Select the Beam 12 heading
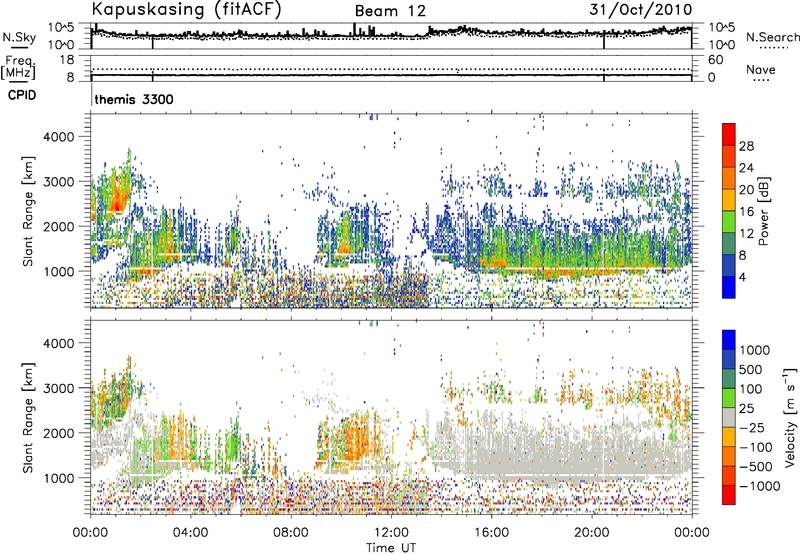800x554 pixels. point(390,11)
